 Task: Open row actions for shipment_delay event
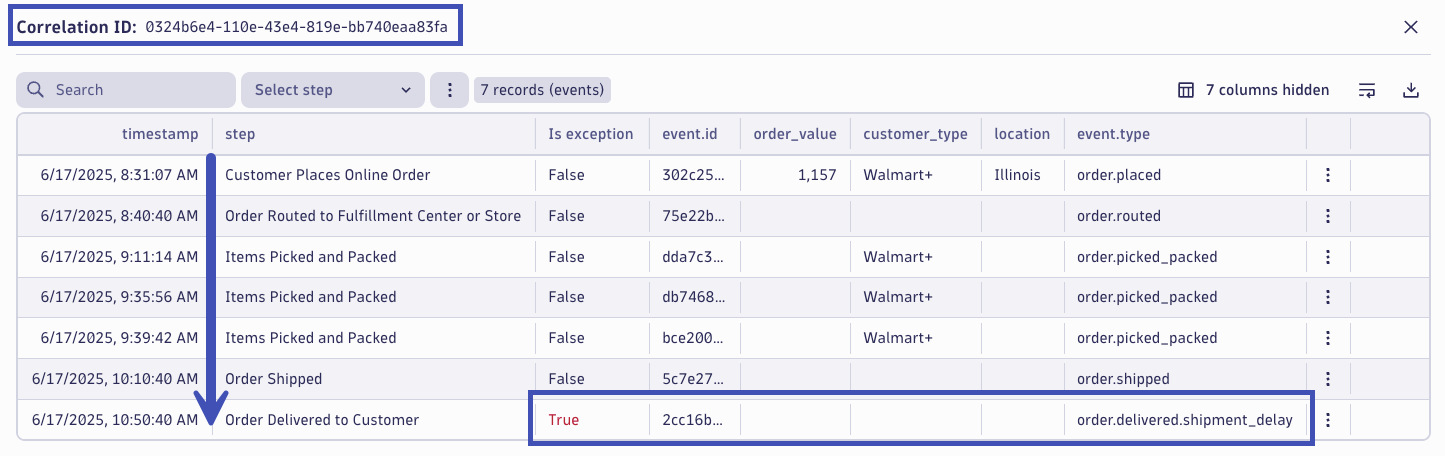[1328, 420]
